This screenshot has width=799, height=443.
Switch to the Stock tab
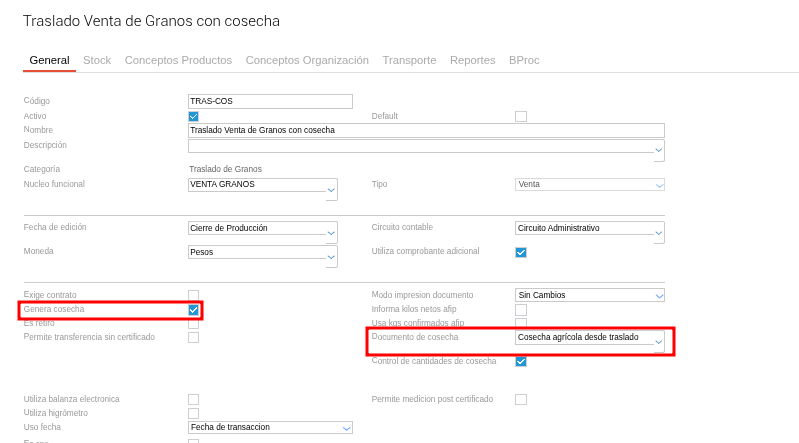coord(97,60)
